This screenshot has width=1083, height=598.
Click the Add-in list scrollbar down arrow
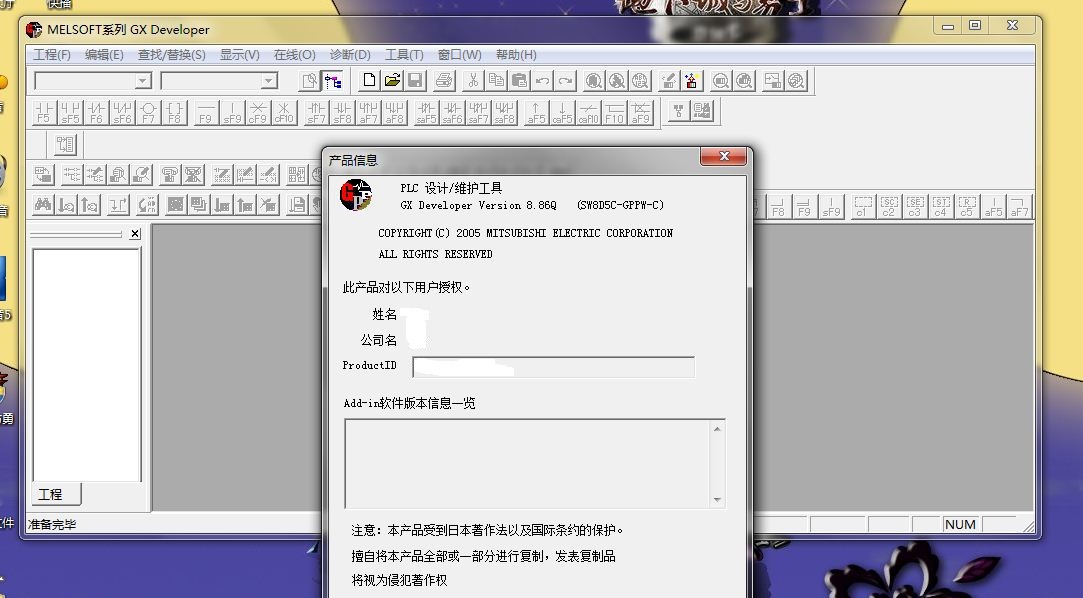(717, 499)
